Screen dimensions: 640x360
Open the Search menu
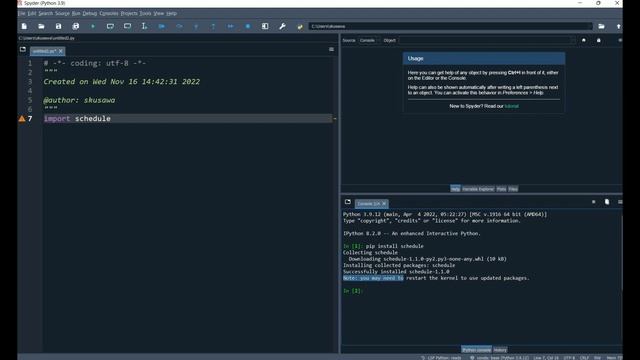[x=46, y=13]
